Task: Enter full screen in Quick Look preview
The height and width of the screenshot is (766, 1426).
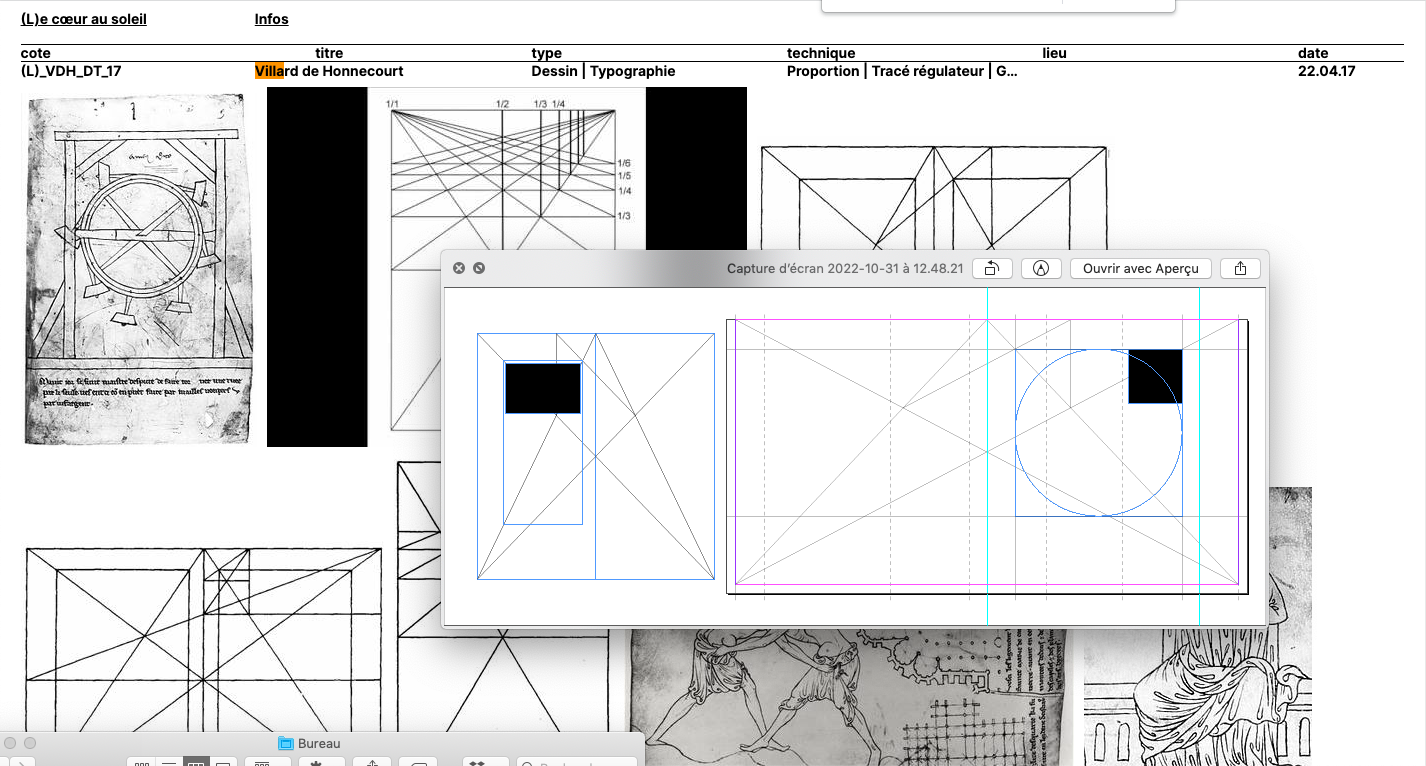Action: 479,268
